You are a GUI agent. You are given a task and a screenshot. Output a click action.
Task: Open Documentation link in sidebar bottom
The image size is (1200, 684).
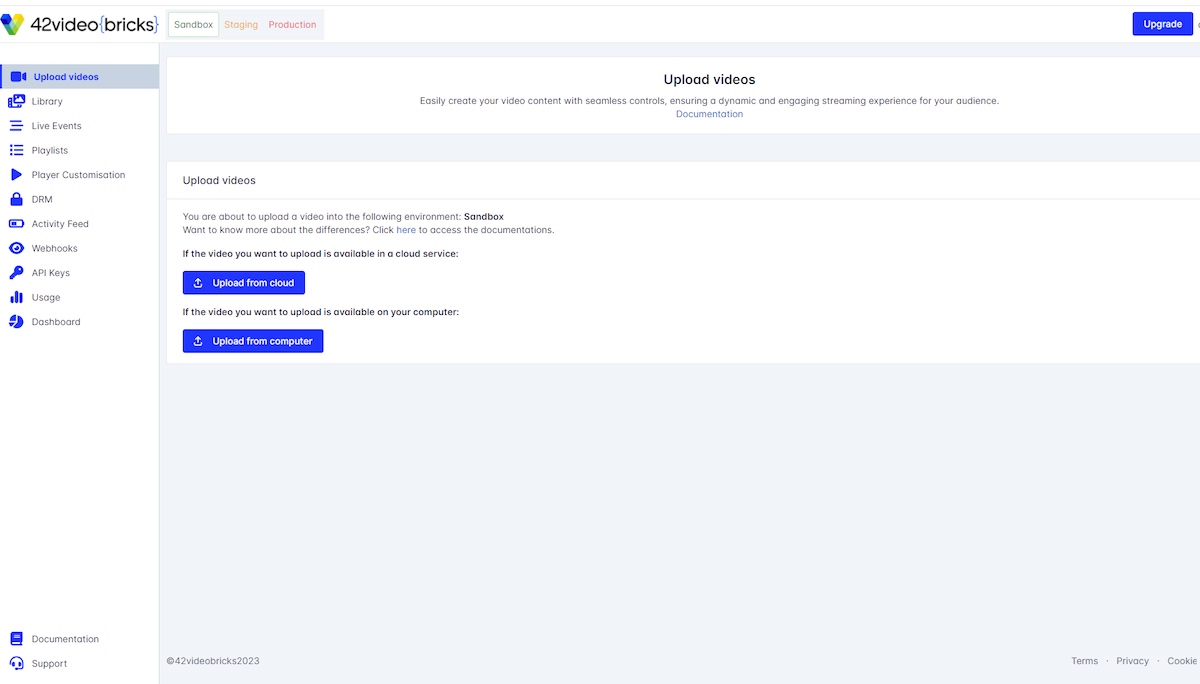(x=79, y=639)
